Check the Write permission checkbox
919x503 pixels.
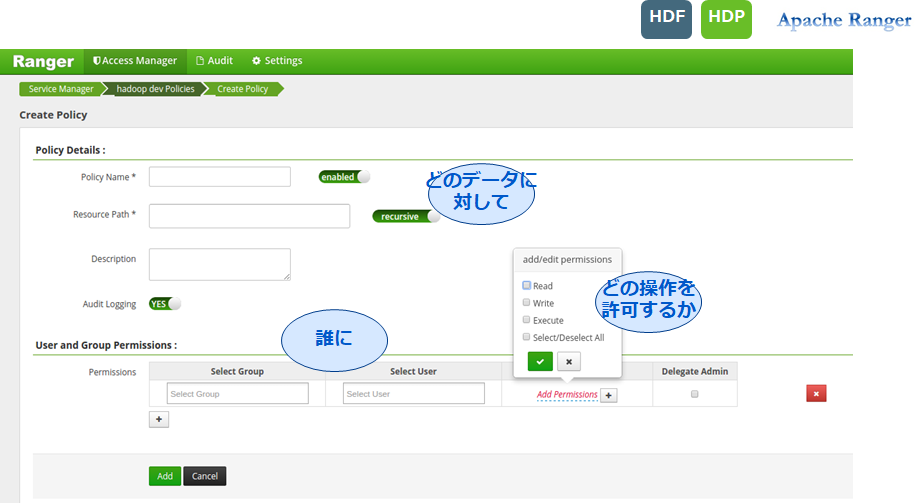pyautogui.click(x=526, y=303)
